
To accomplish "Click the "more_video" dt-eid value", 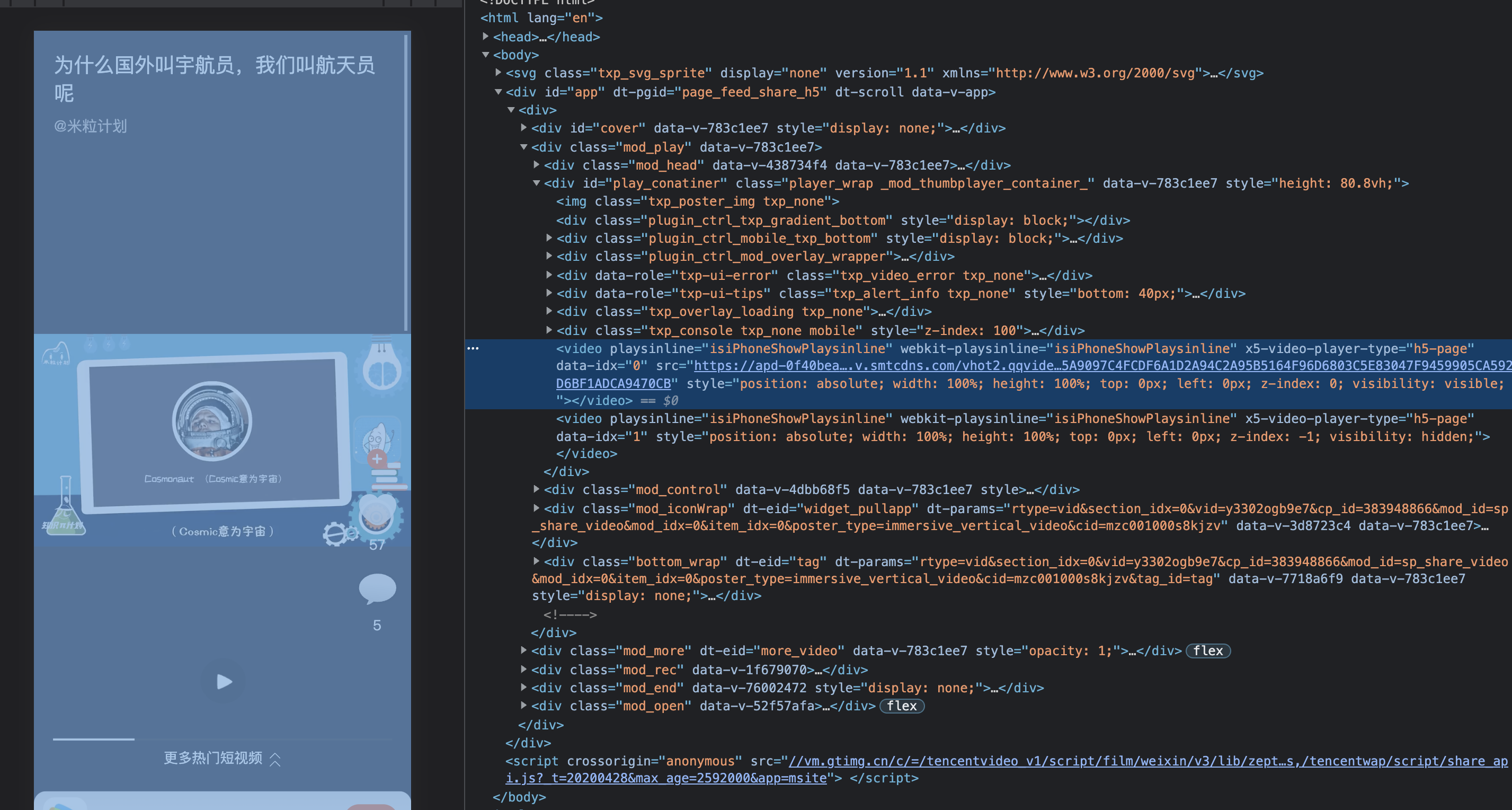I will [799, 651].
